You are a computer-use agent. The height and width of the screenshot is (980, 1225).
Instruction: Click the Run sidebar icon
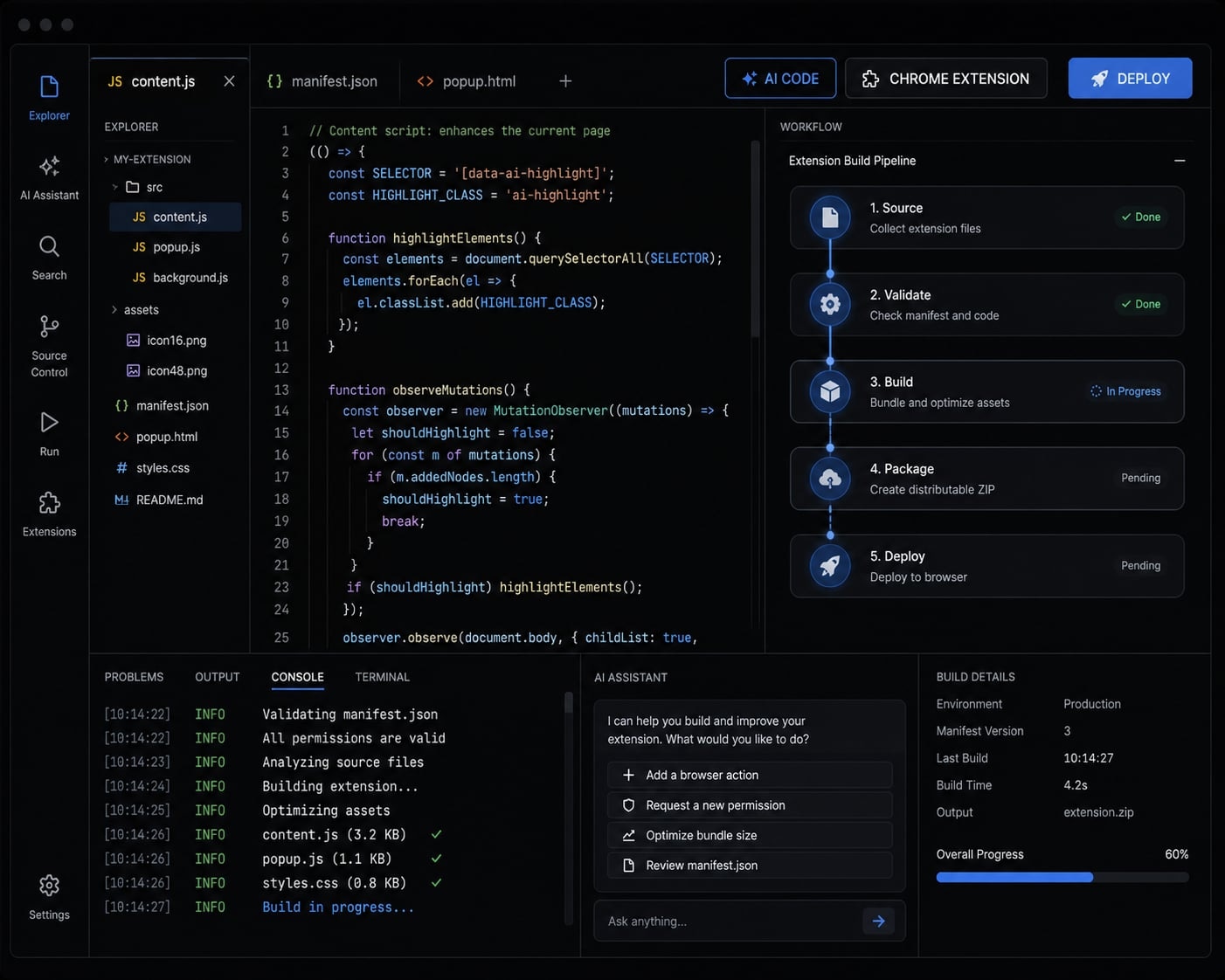(x=49, y=423)
